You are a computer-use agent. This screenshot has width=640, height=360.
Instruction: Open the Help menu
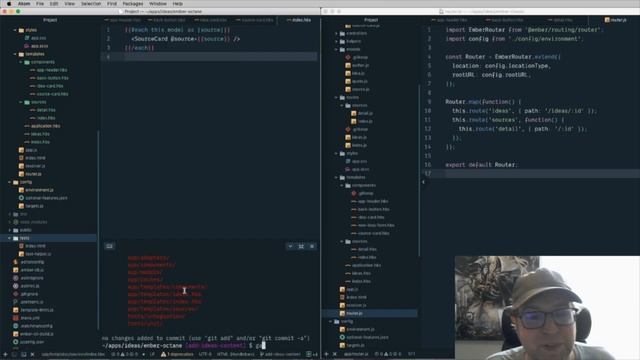(x=178, y=4)
